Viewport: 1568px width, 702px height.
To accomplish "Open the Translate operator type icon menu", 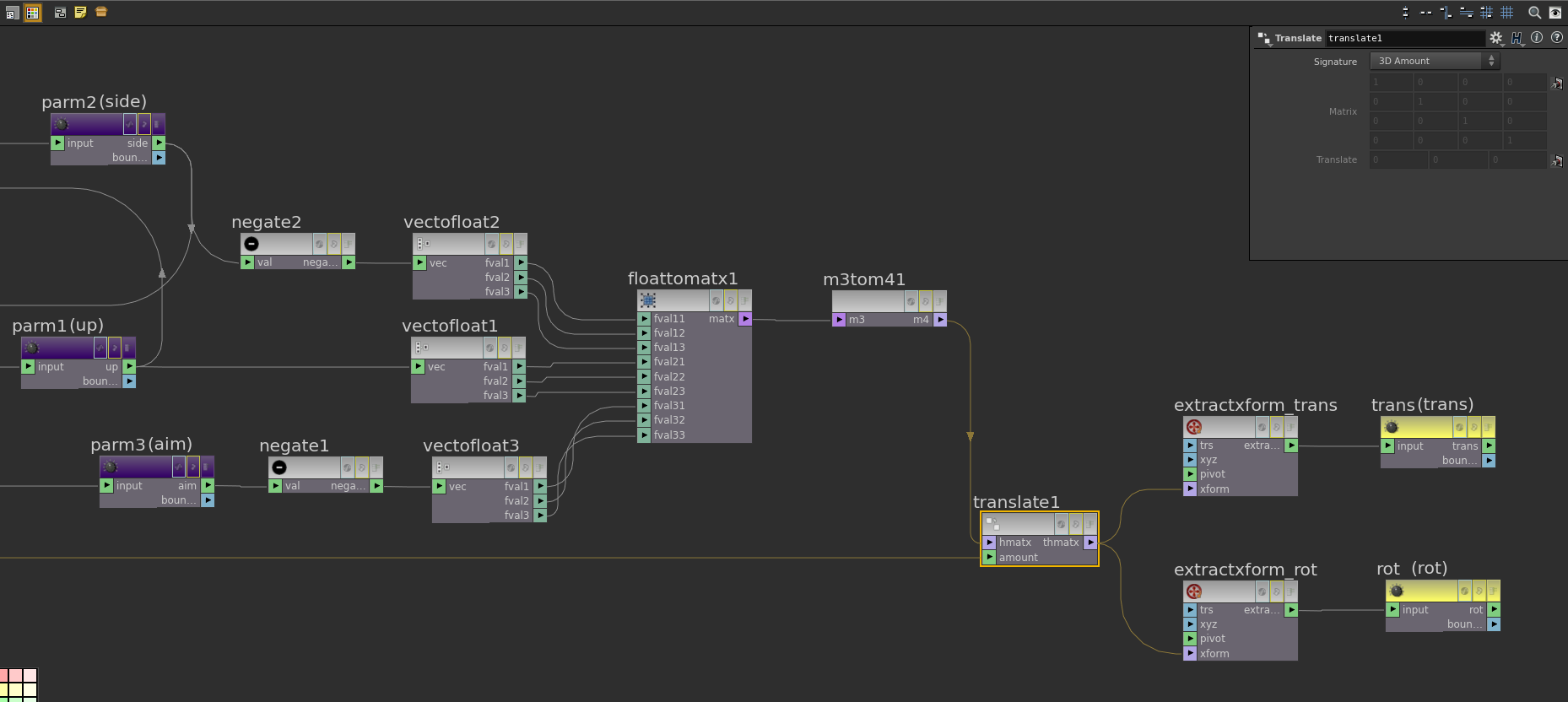I will (x=1264, y=38).
